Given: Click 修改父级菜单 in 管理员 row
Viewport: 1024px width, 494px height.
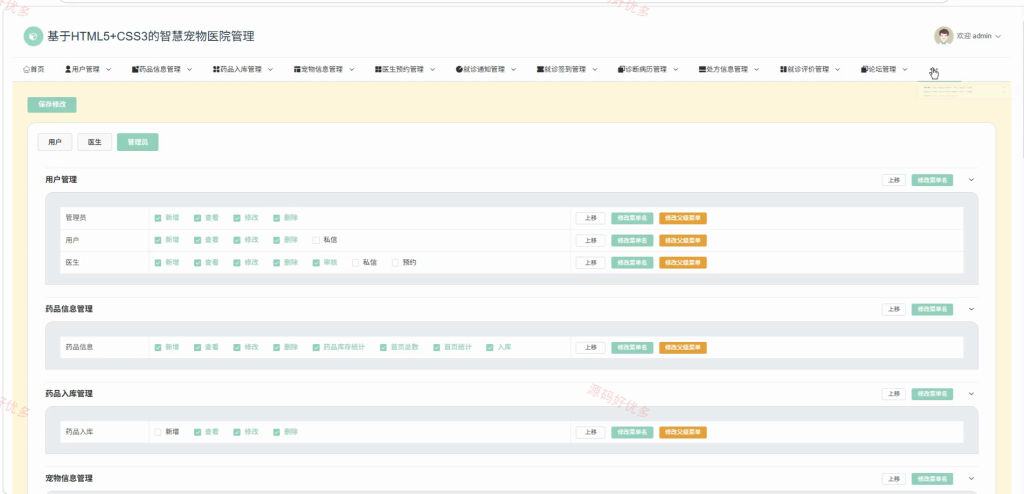Looking at the screenshot, I should pyautogui.click(x=683, y=218).
